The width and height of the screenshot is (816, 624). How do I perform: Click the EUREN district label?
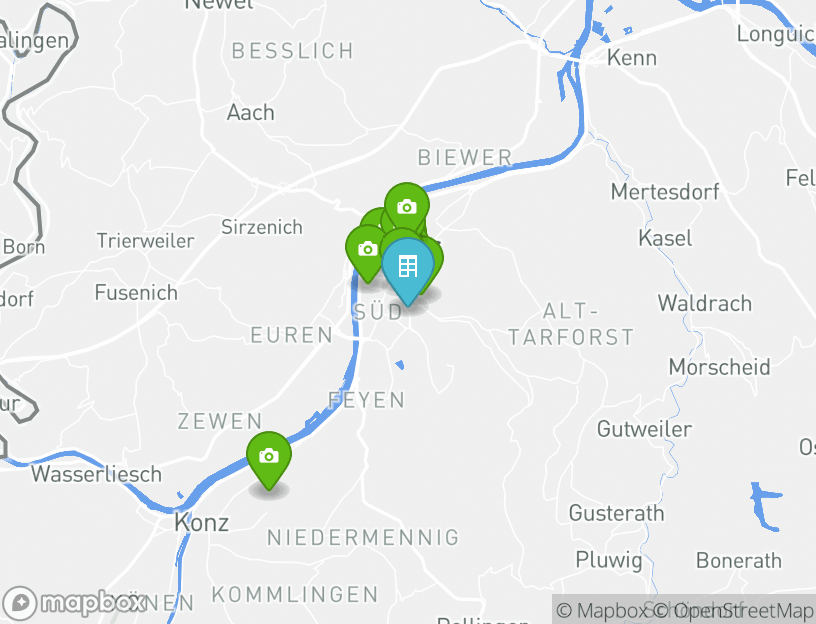tap(291, 335)
